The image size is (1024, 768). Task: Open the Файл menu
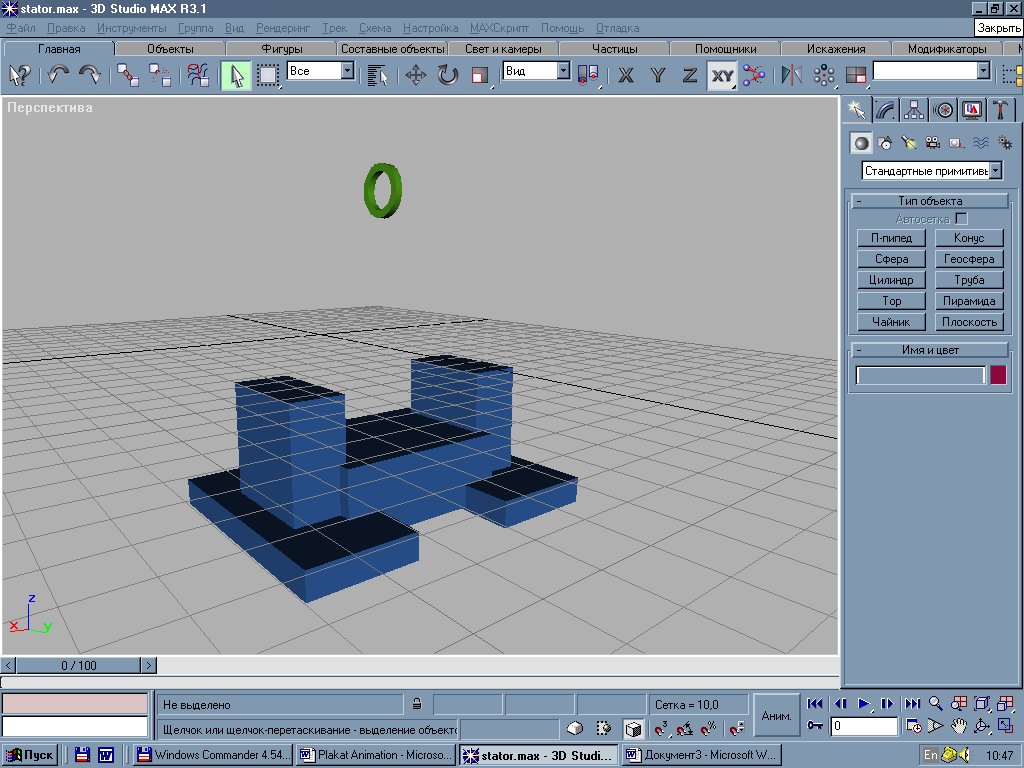click(x=22, y=28)
